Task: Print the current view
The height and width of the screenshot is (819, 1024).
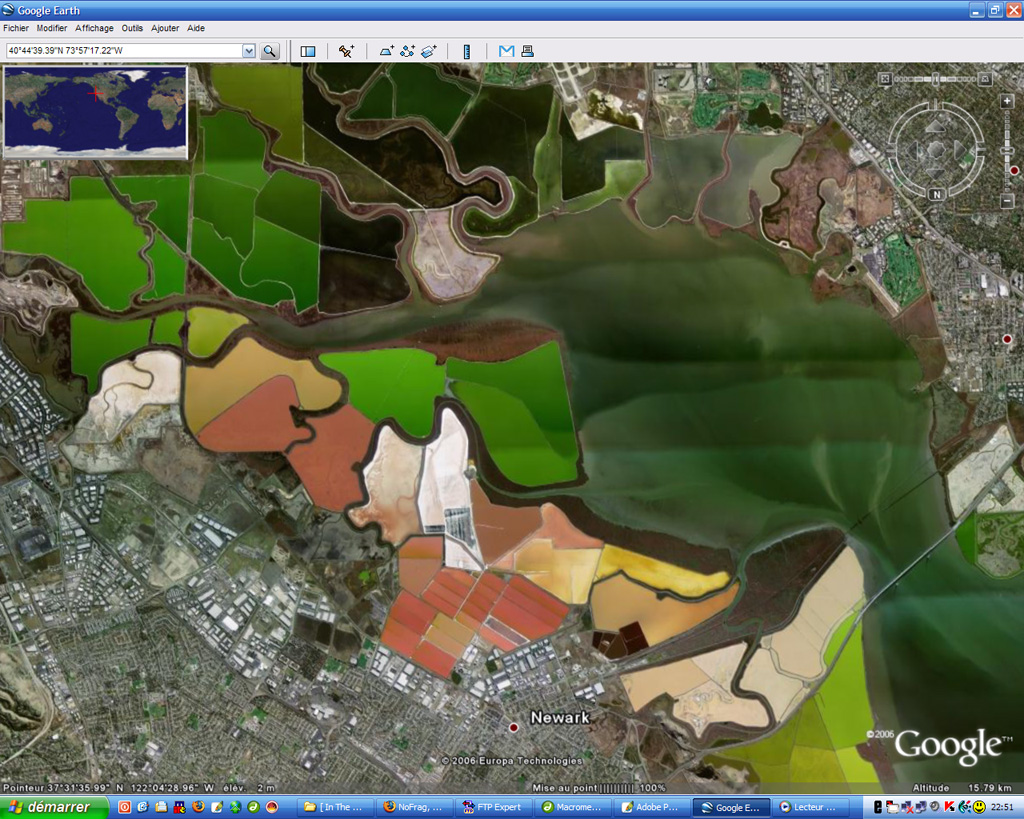Action: pyautogui.click(x=528, y=51)
